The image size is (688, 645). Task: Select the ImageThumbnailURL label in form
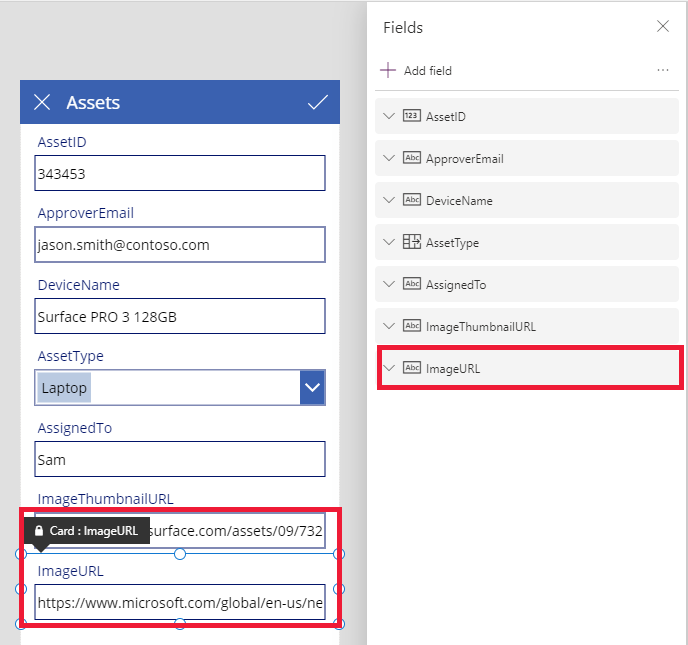coord(105,499)
